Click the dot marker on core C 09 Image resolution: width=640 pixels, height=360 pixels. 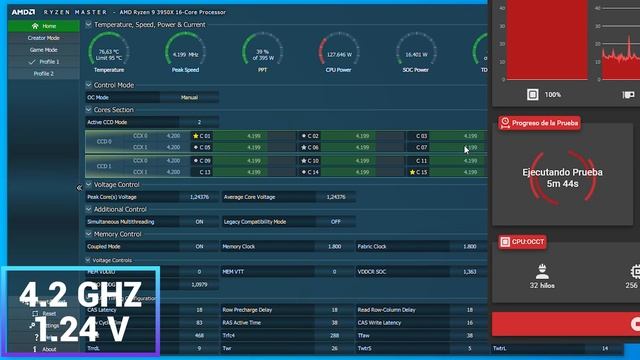click(196, 161)
